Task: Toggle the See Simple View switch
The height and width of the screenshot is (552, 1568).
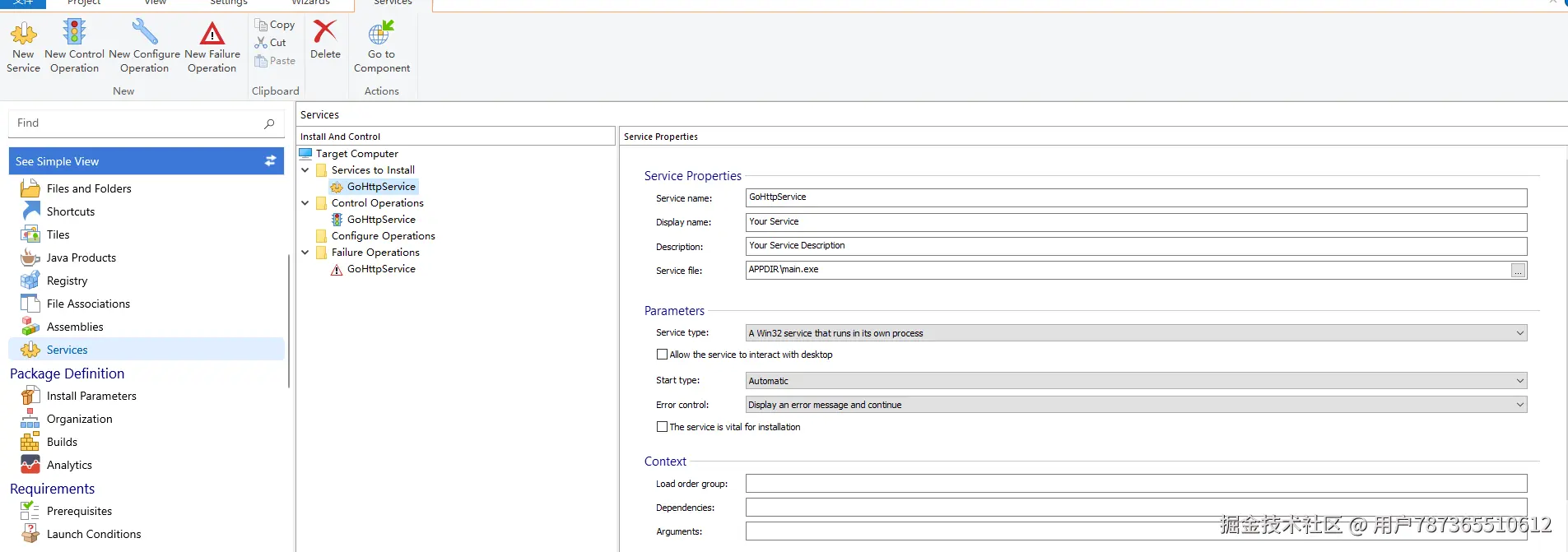Action: tap(270, 161)
